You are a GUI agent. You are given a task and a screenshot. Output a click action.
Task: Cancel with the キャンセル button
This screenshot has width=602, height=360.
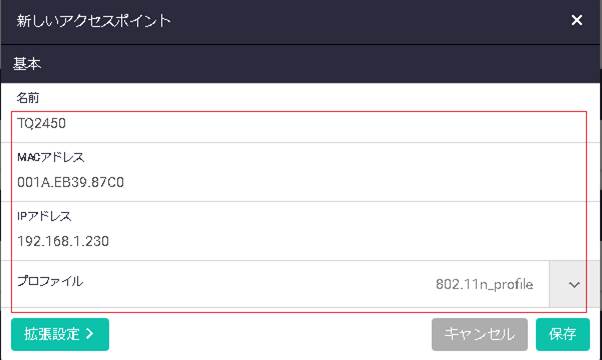click(x=480, y=334)
